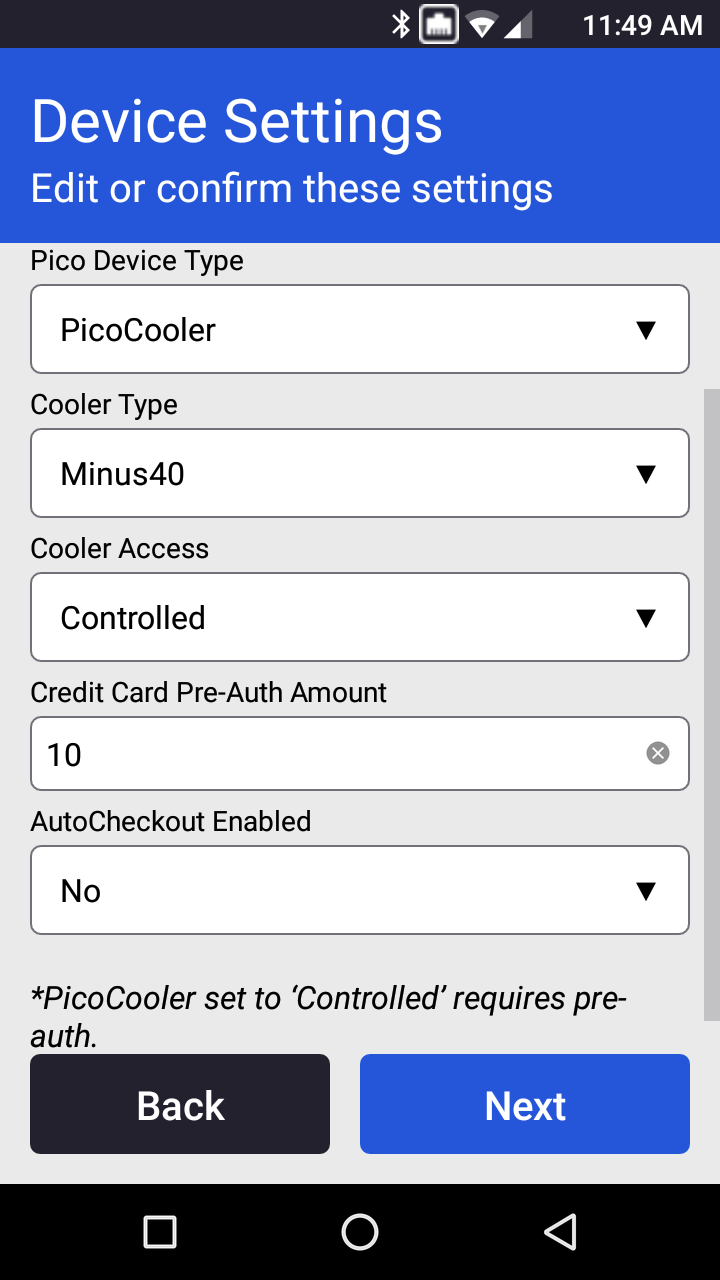Viewport: 720px width, 1280px height.
Task: Tap the PicoCooler pre-auth note text
Action: pos(328,1016)
